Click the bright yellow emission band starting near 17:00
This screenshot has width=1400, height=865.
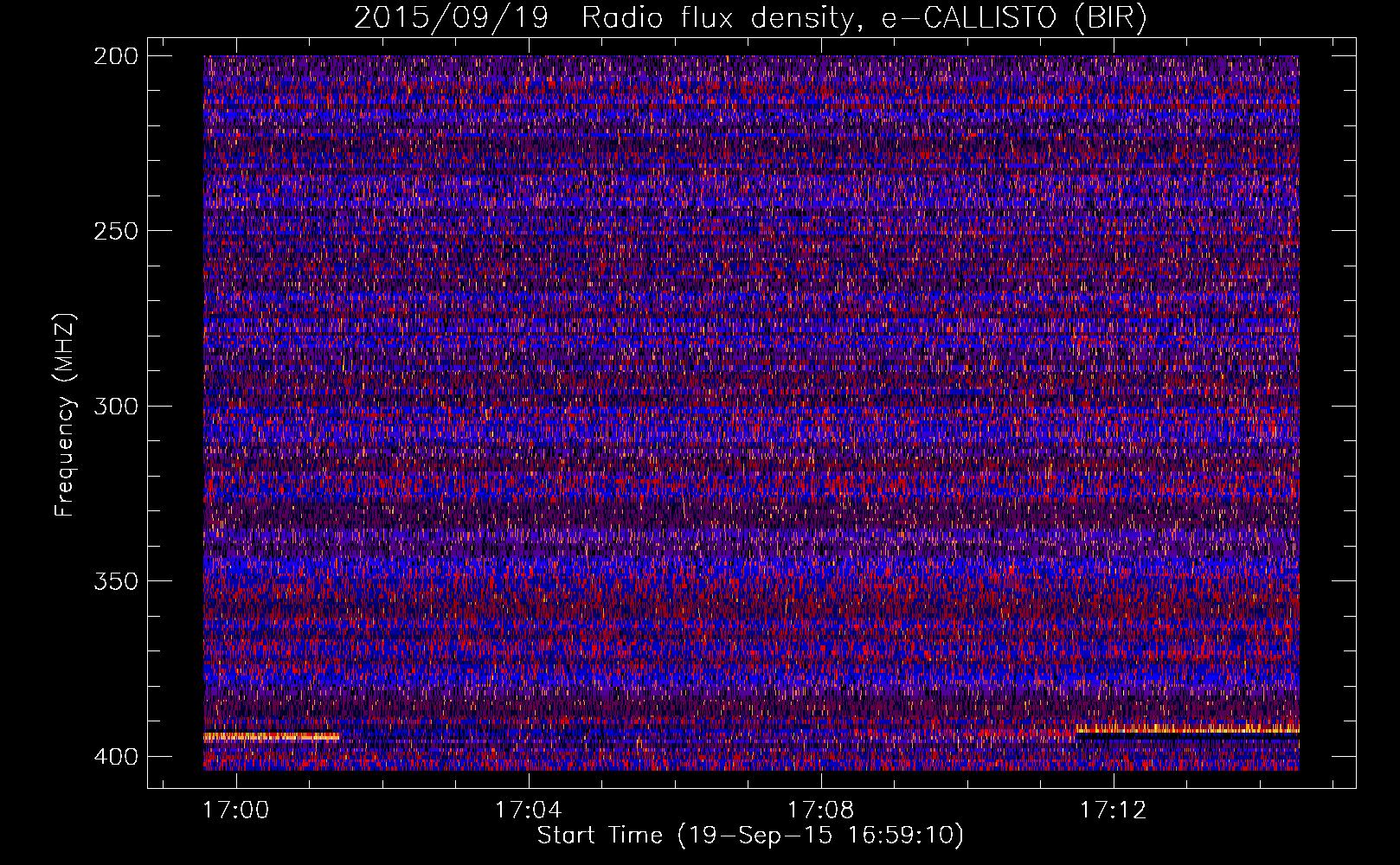[x=272, y=737]
